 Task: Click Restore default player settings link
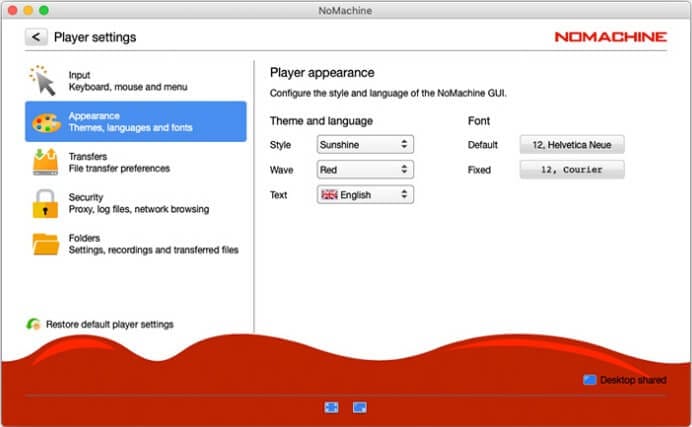(x=109, y=324)
